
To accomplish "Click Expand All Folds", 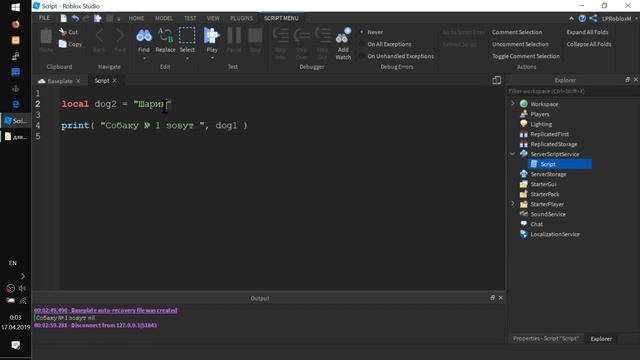I will coord(587,32).
